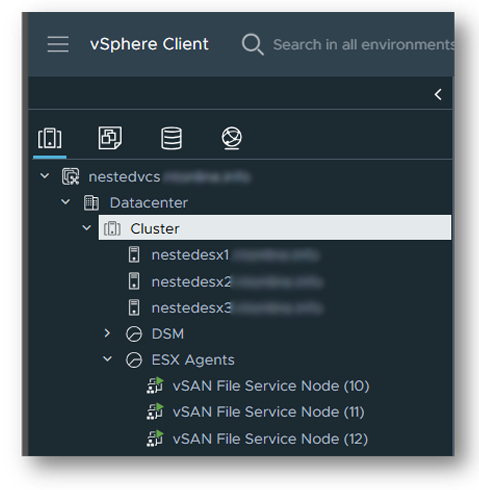479x490 pixels.
Task: Select the DSM resource pool label
Action: coord(168,334)
